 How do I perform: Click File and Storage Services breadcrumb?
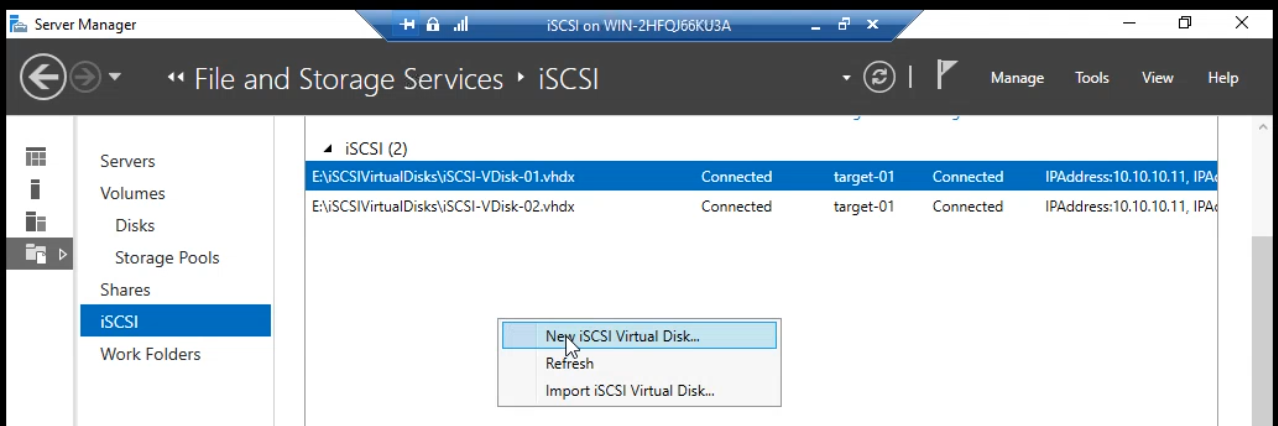click(349, 78)
